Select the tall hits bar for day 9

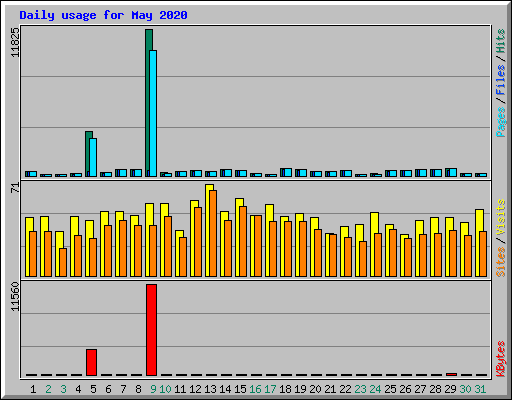point(149,103)
